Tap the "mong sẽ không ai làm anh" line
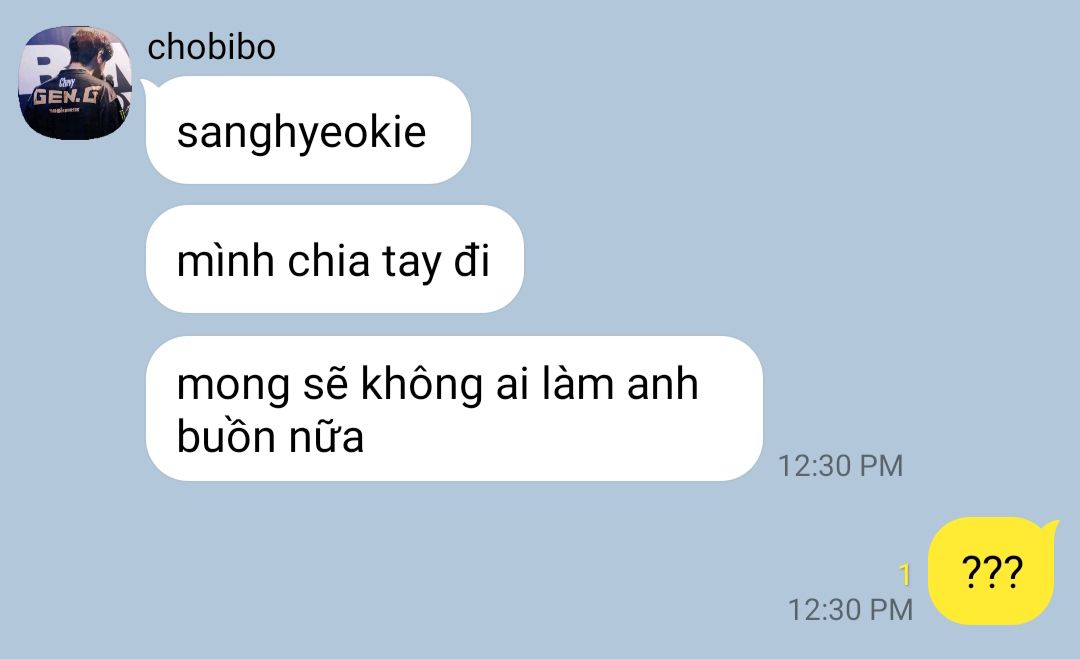 pyautogui.click(x=437, y=384)
